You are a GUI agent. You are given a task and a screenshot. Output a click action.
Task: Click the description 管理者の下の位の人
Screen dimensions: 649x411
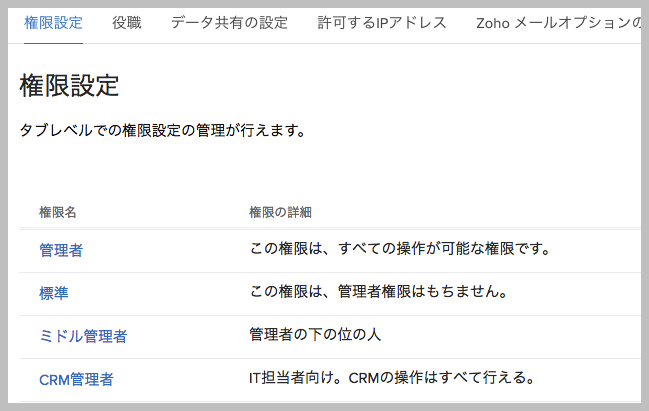315,334
